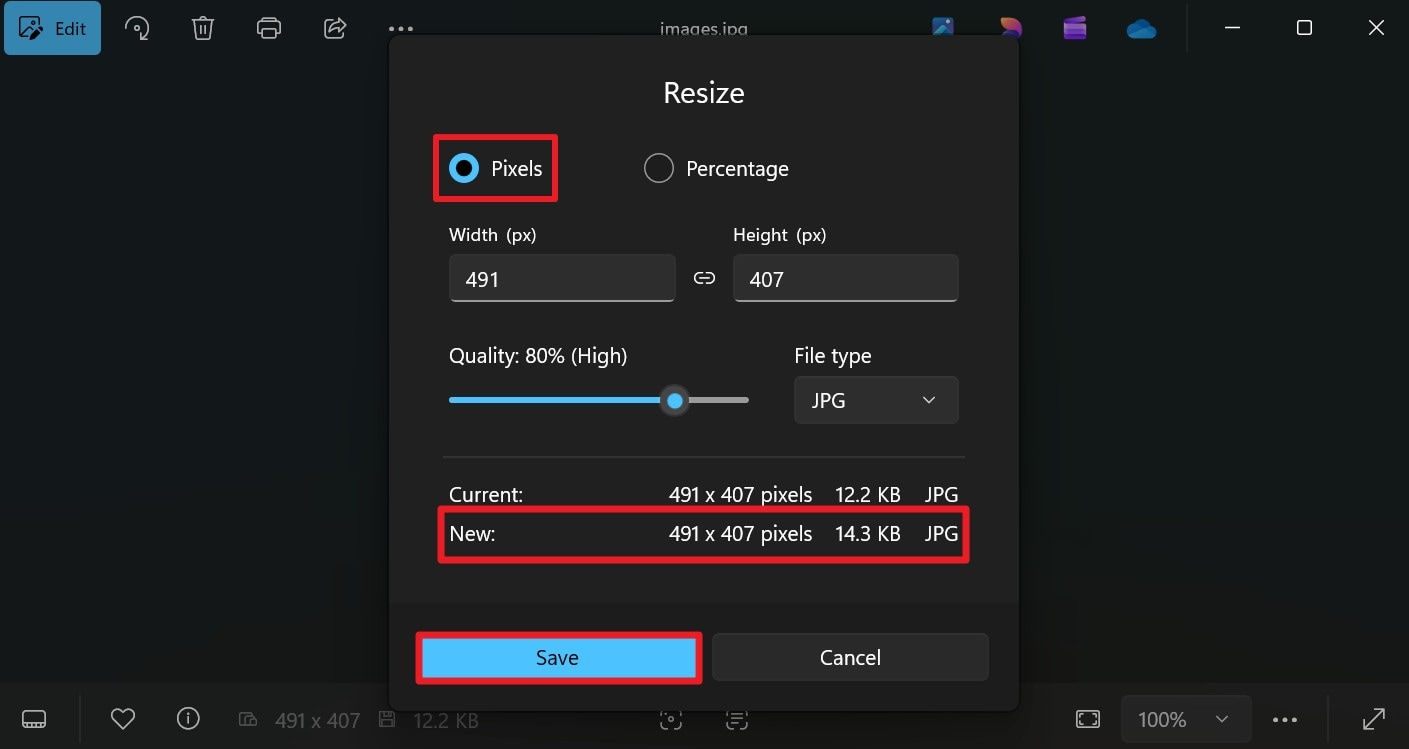Open the 100% zoom level dropdown

pyautogui.click(x=1187, y=719)
